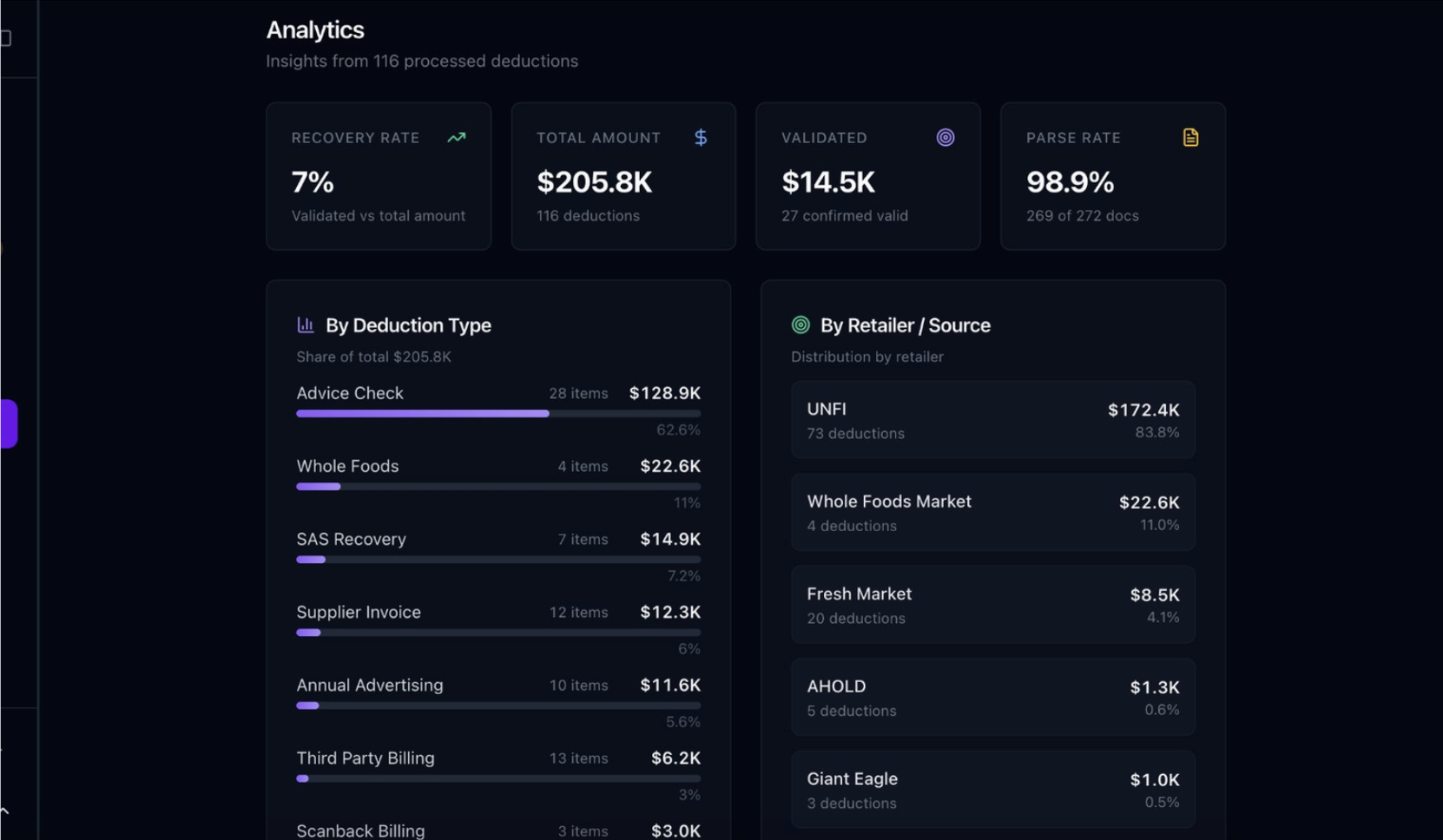This screenshot has width=1443, height=840.
Task: Click "Validated vs total amount" caption
Action: (379, 215)
